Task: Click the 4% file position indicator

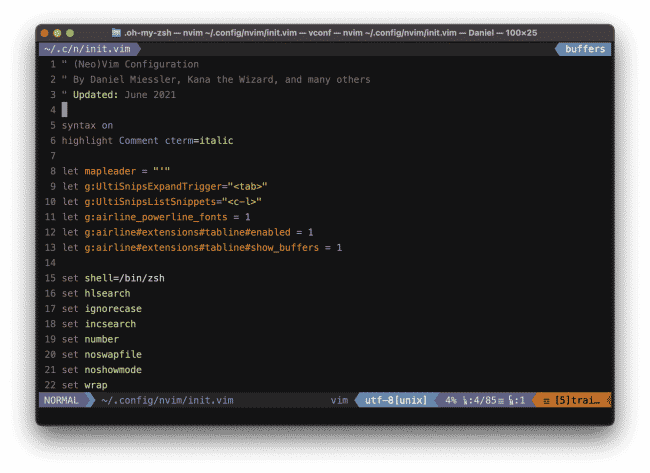Action: [451, 400]
